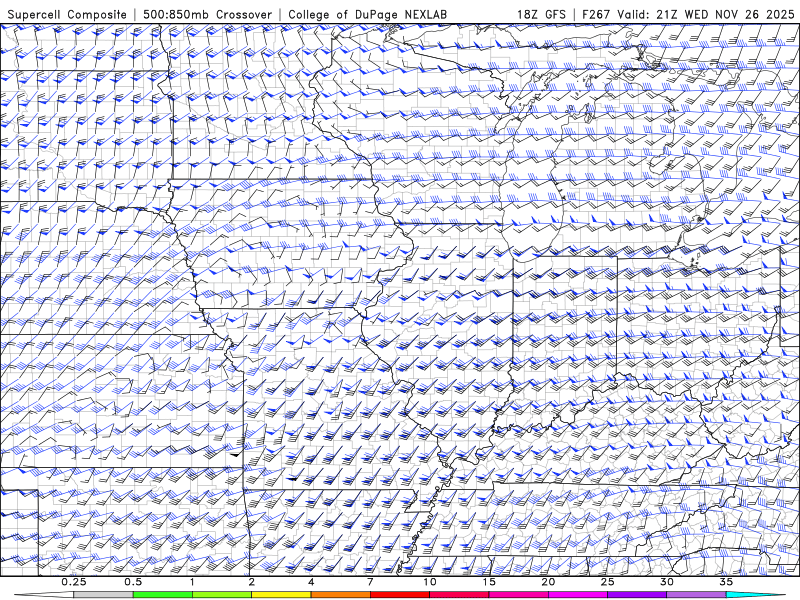Select the yellow 2–4 color bar segment
Screen dimensions: 800x600
click(x=281, y=595)
